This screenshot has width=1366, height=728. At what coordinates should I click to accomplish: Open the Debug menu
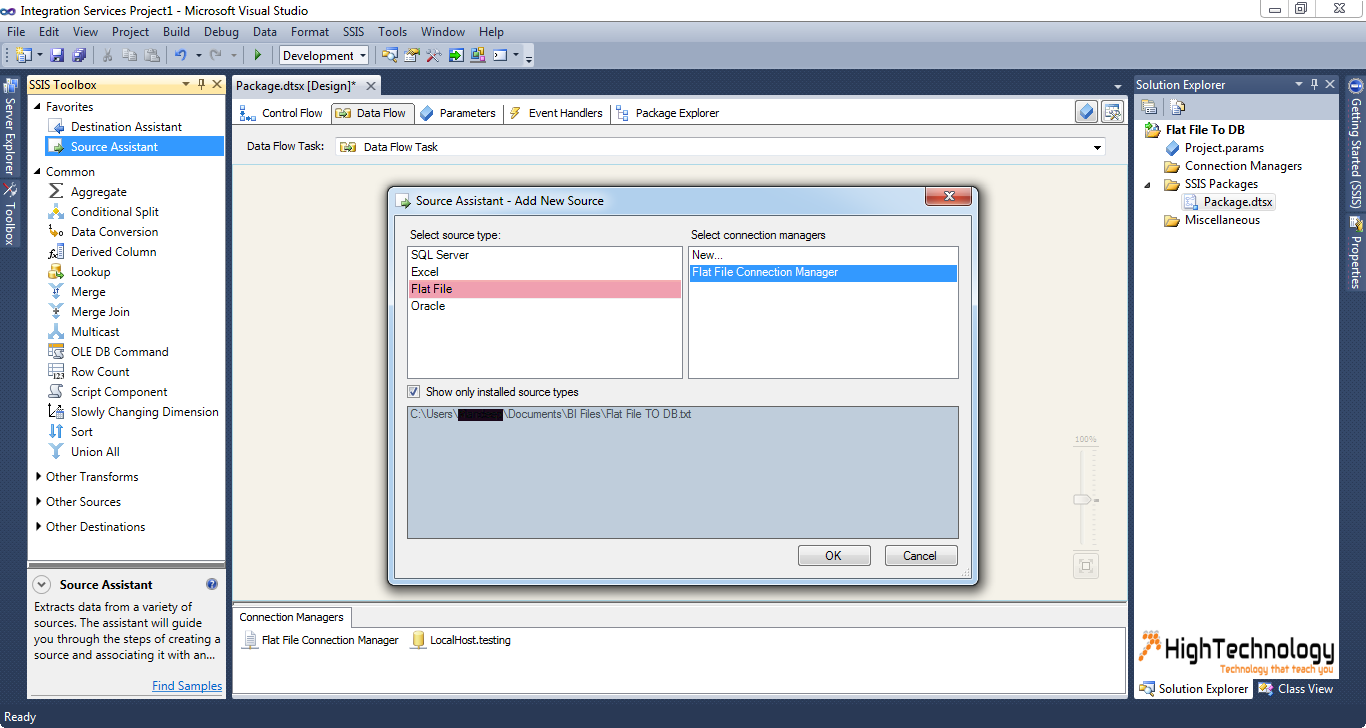coord(221,32)
